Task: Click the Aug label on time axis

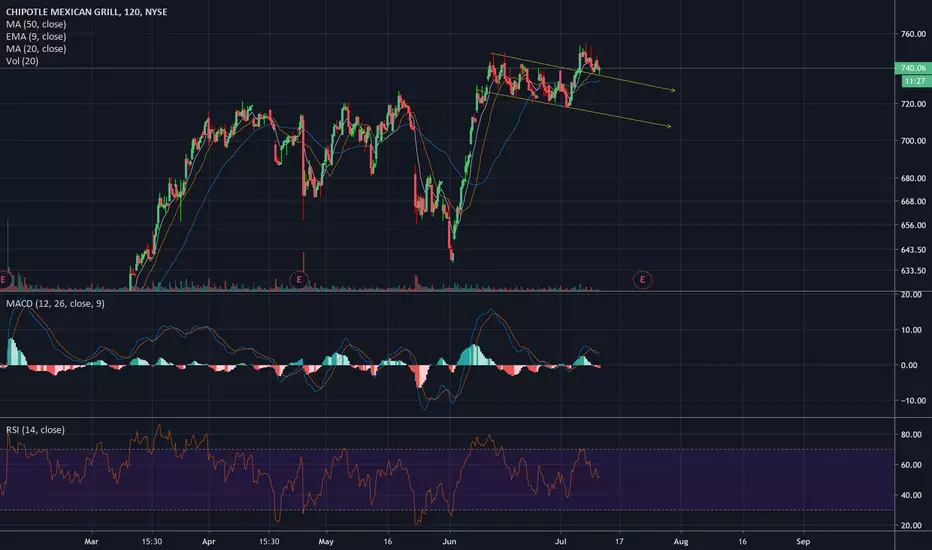Action: coord(681,542)
